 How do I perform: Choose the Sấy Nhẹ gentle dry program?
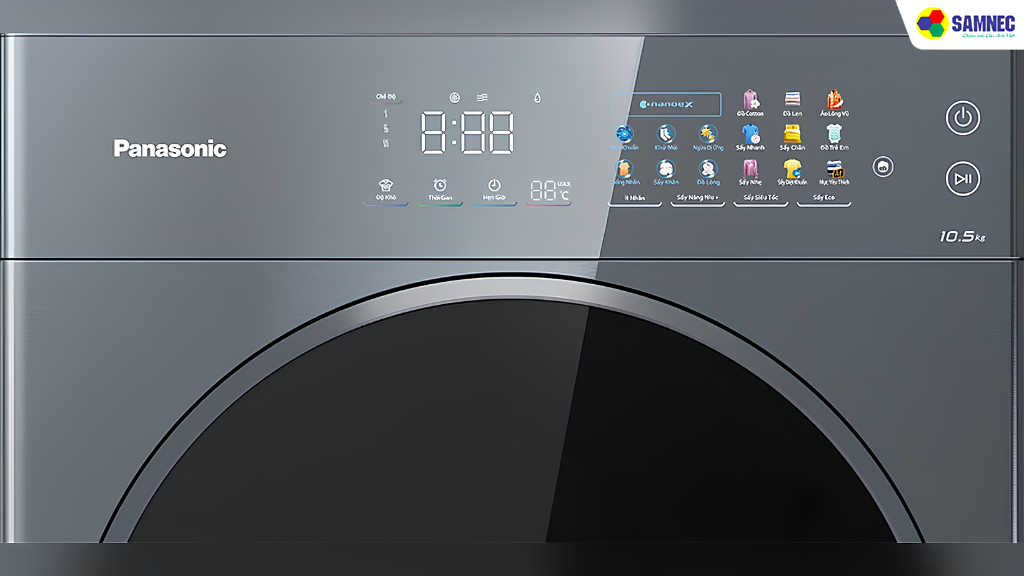click(x=750, y=172)
